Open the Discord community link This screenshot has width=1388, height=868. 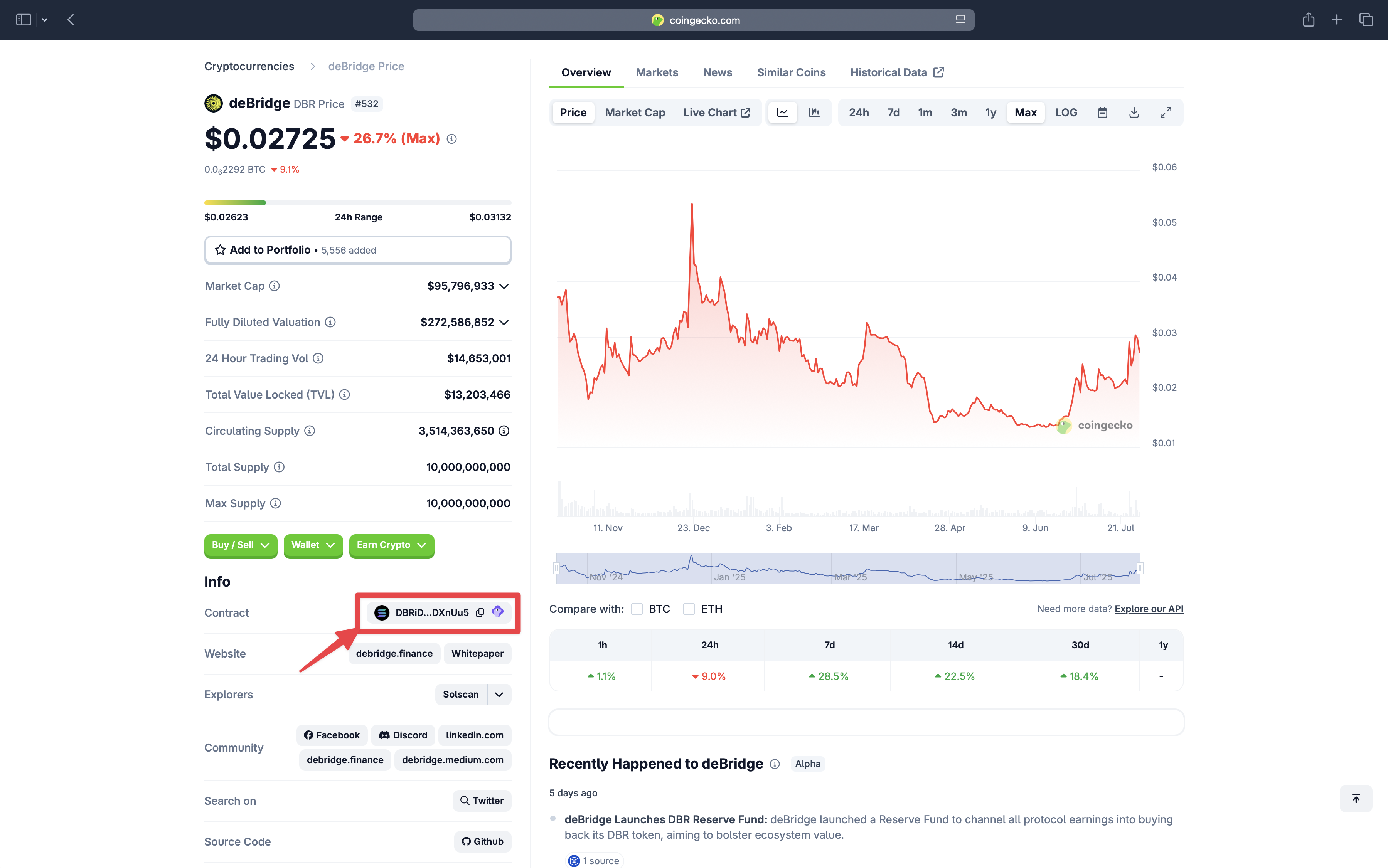click(403, 735)
